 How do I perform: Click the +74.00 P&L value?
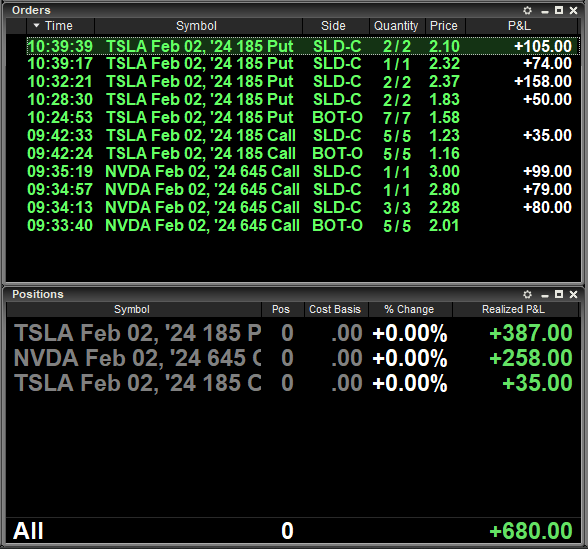548,63
